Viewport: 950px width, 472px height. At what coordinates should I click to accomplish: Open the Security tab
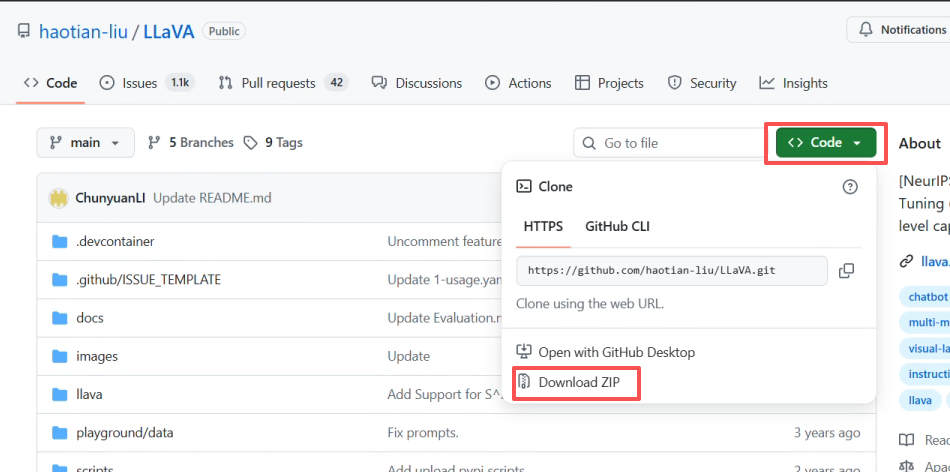tap(702, 83)
